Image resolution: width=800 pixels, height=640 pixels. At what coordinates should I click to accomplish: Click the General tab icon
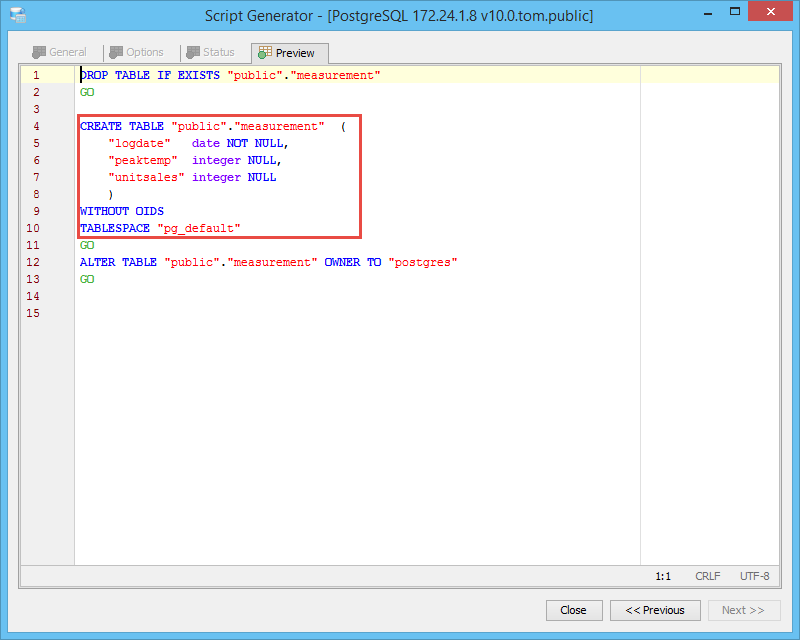39,52
